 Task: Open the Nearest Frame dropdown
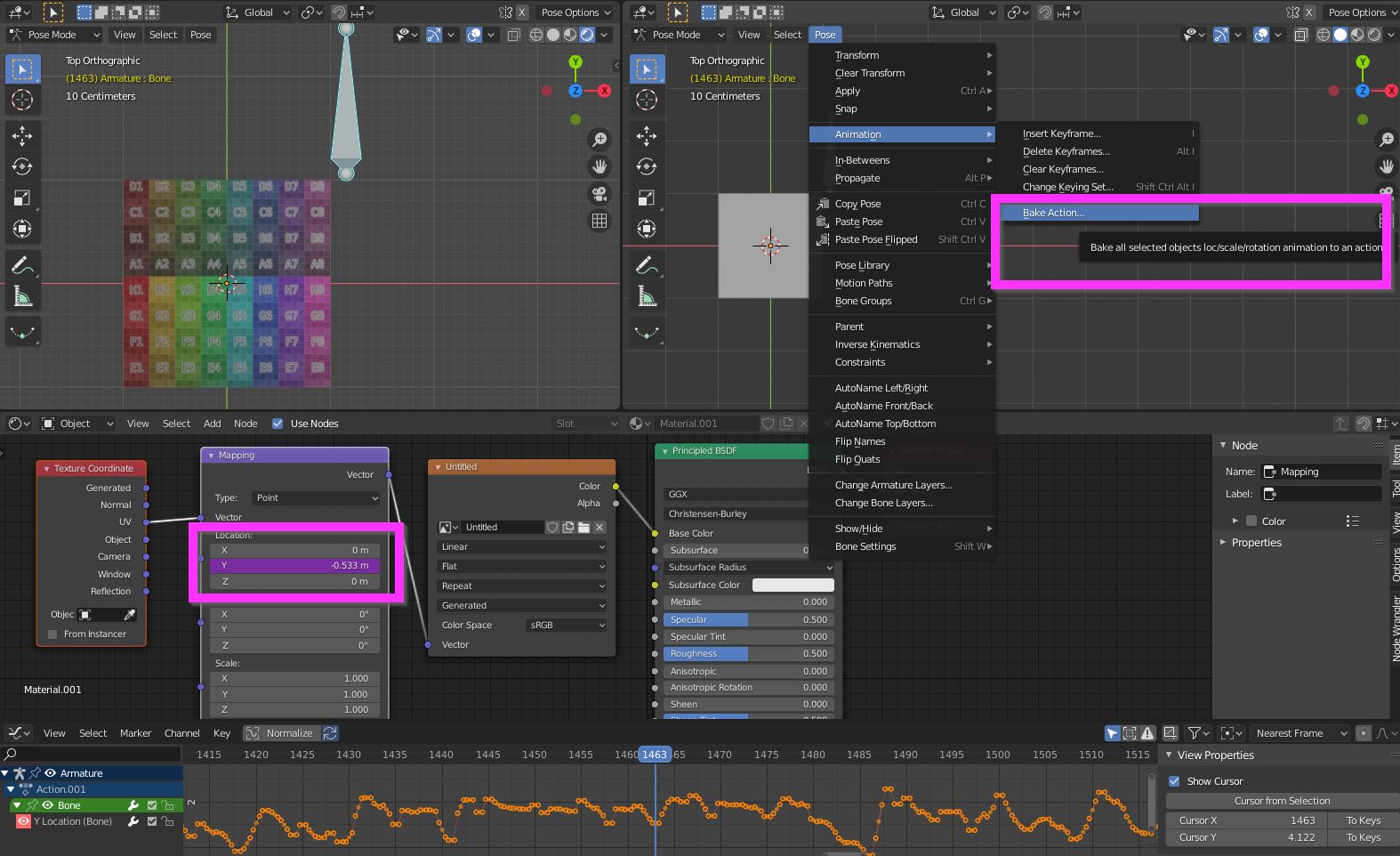click(x=1300, y=733)
